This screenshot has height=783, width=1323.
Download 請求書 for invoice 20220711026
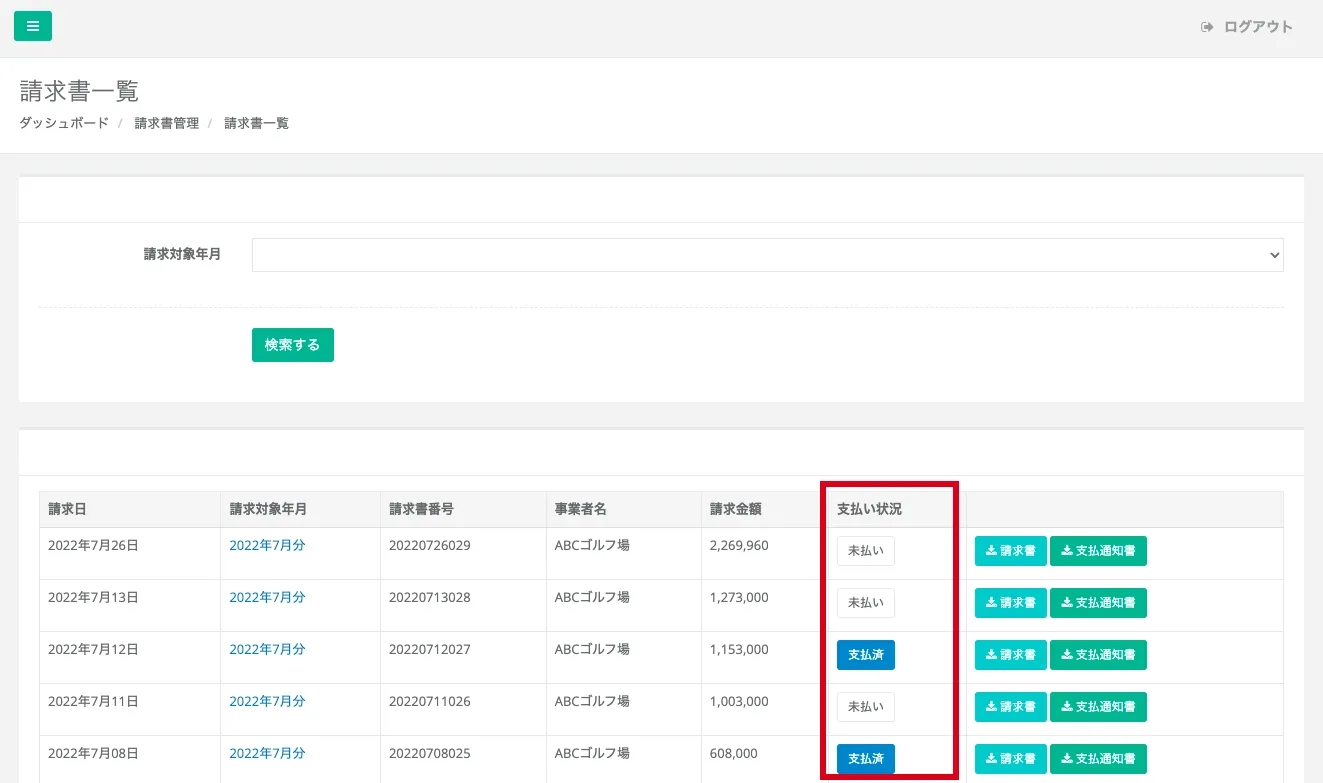pyautogui.click(x=1010, y=707)
